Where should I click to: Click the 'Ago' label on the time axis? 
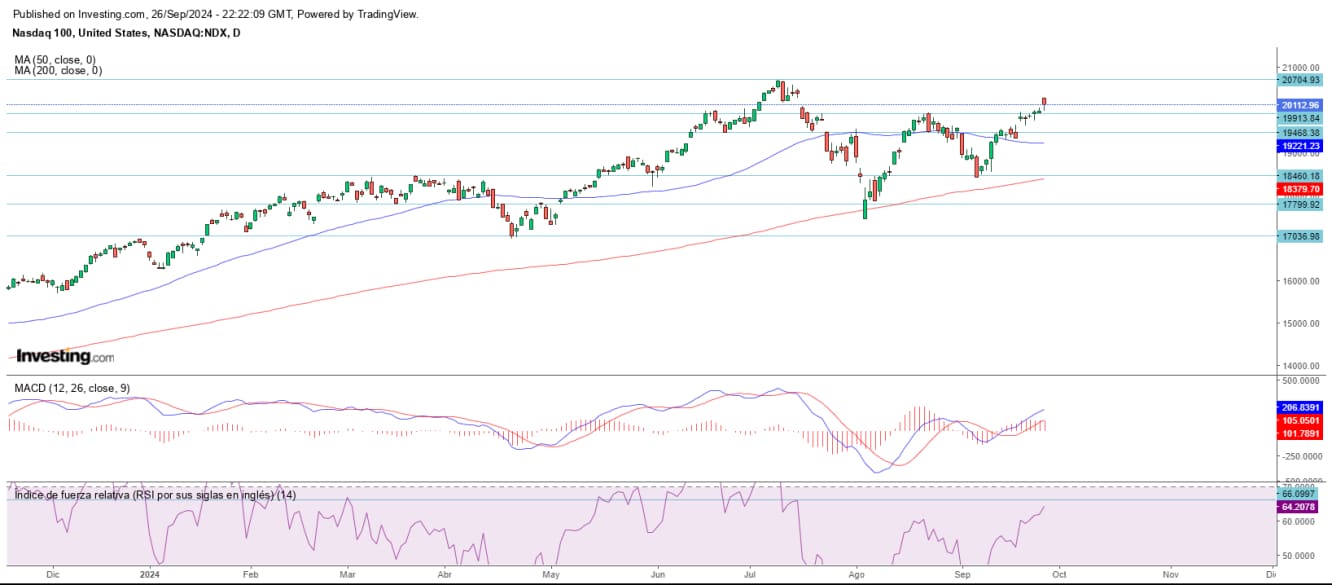tap(856, 575)
